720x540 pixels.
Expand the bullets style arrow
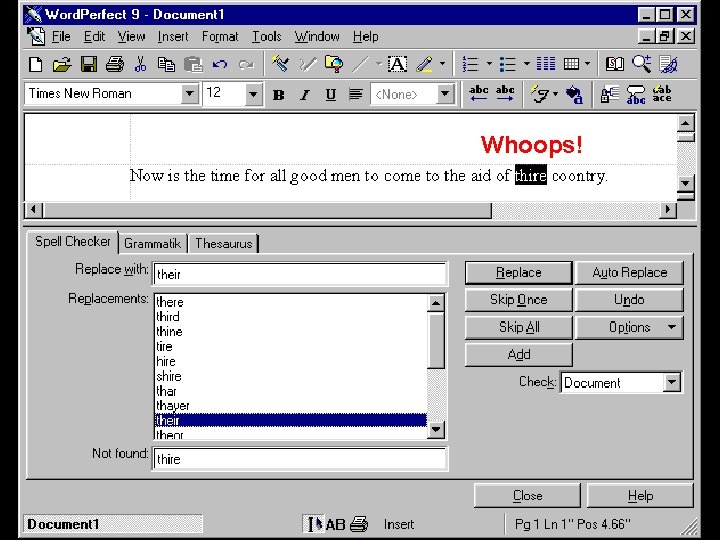[x=527, y=64]
